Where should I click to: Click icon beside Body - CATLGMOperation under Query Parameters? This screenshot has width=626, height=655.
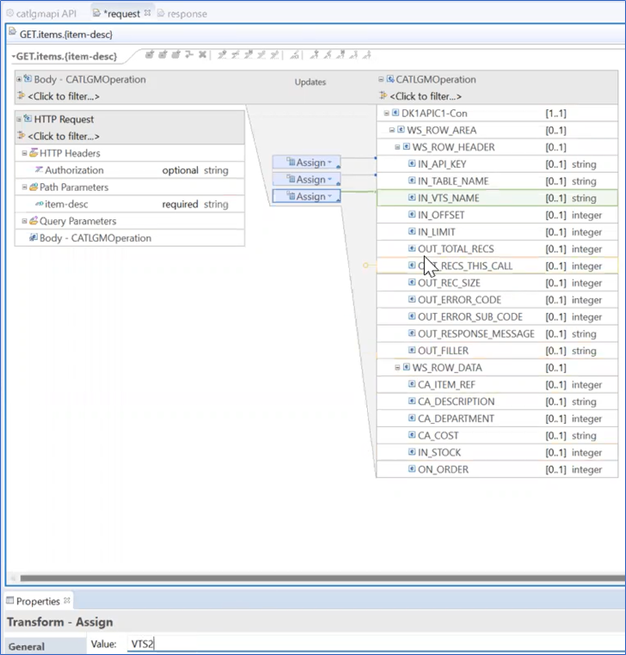pos(33,238)
